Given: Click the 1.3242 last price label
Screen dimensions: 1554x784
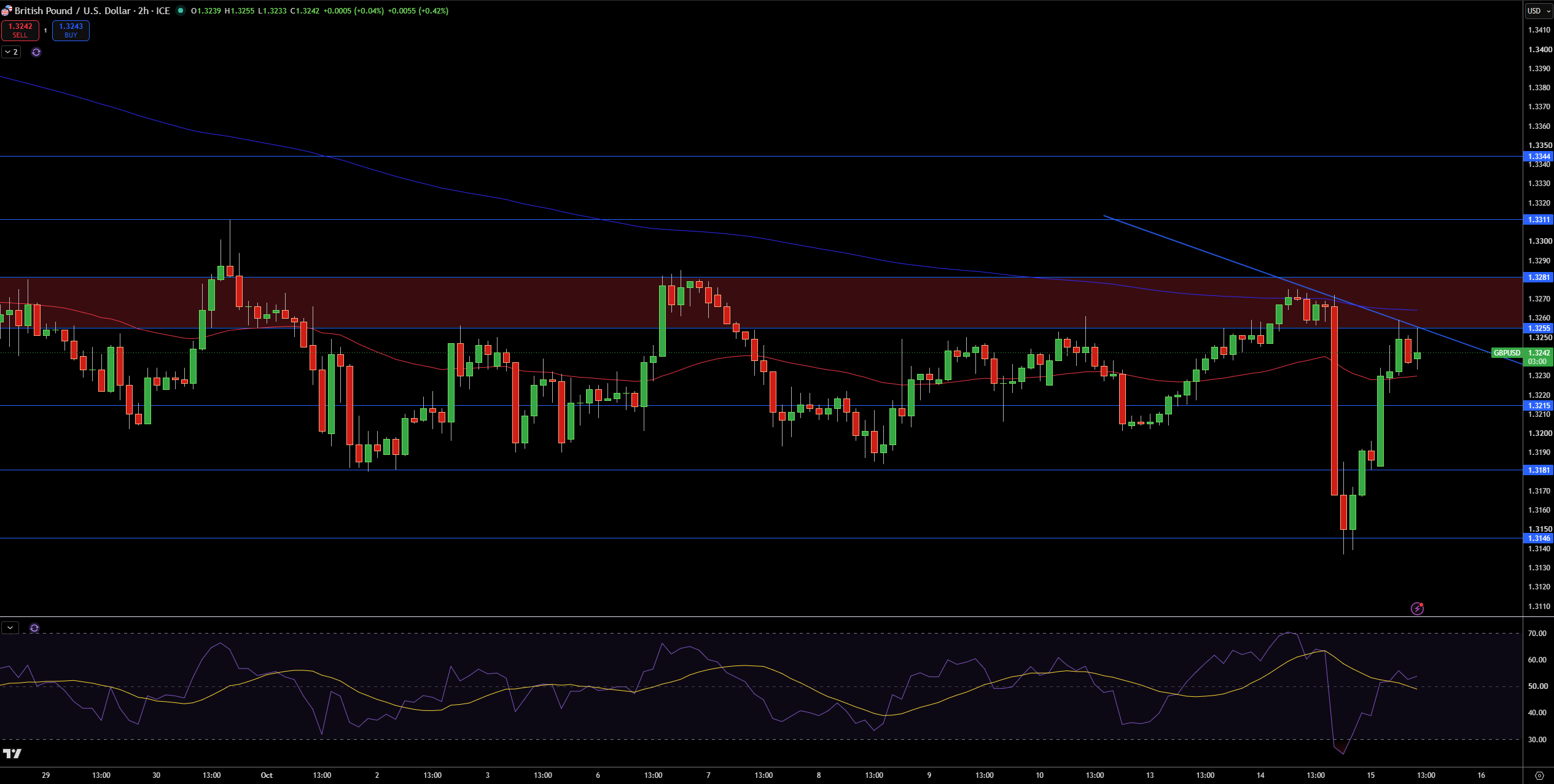Looking at the screenshot, I should 1539,353.
